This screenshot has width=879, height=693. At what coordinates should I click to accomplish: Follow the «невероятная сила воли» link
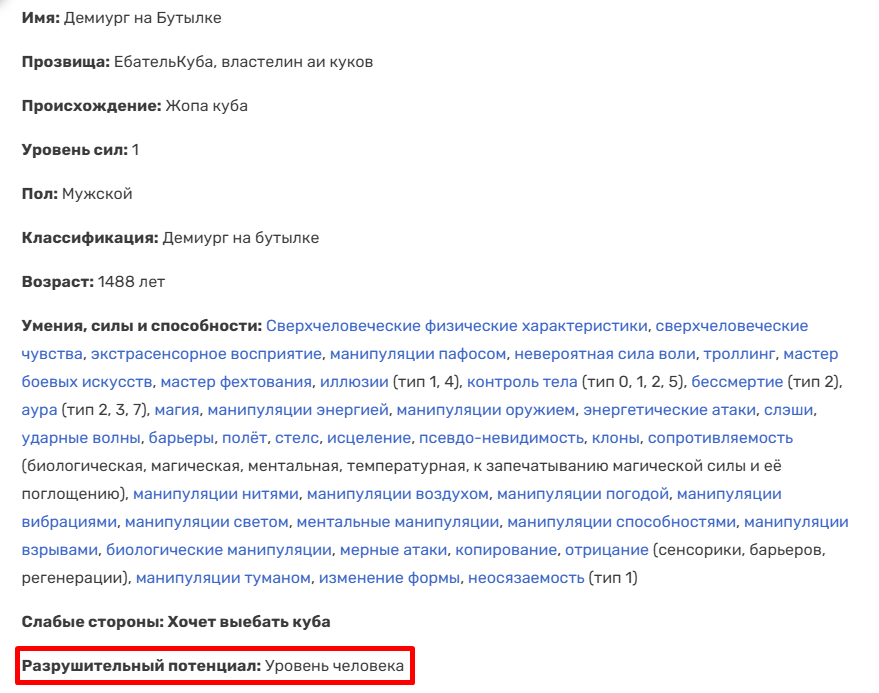tap(607, 354)
